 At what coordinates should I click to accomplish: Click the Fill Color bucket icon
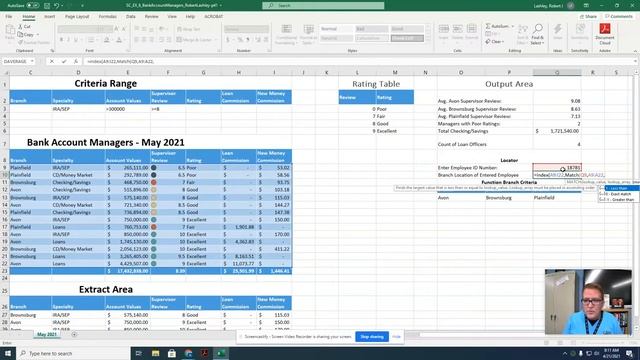107,40
